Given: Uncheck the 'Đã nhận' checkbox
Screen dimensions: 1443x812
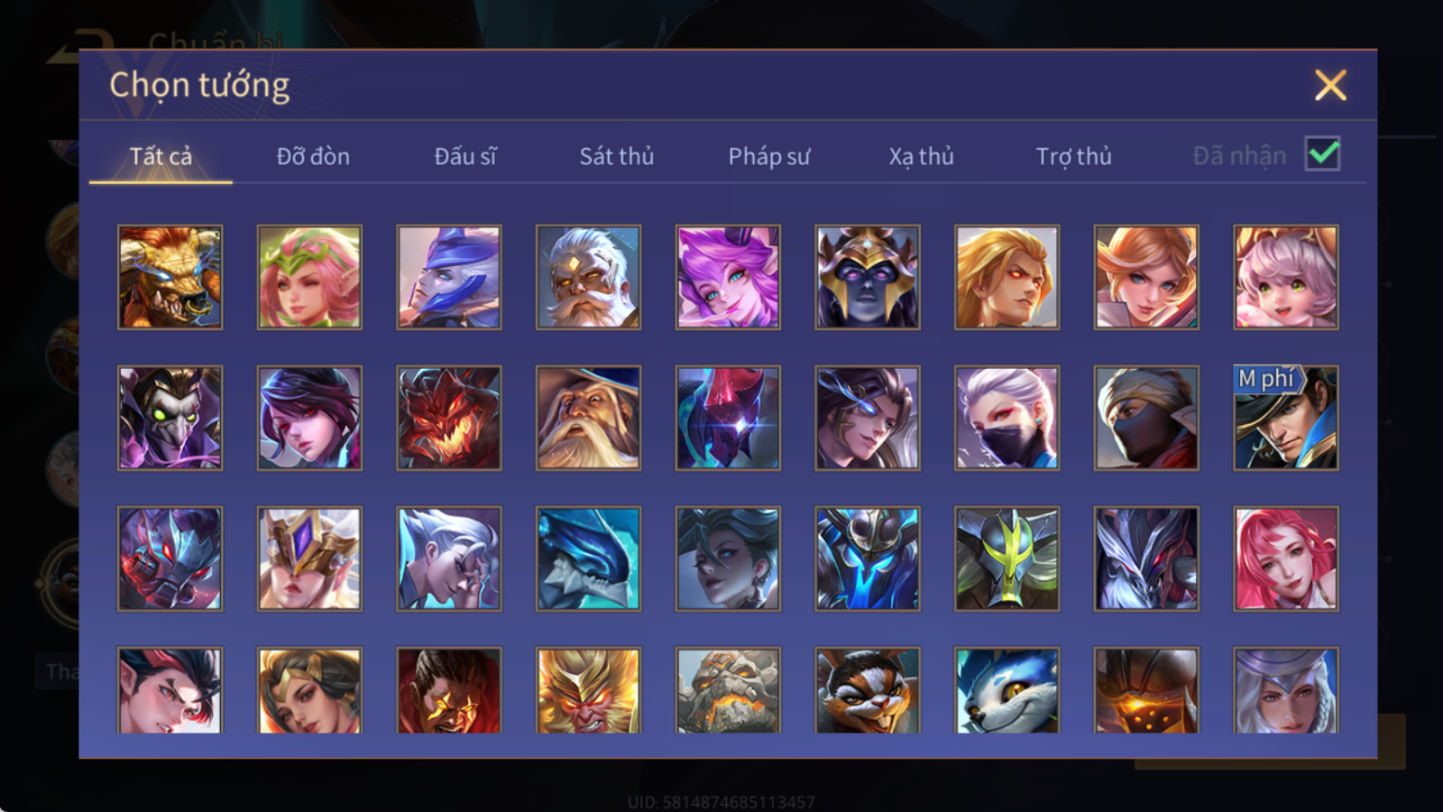Looking at the screenshot, I should pos(1323,154).
